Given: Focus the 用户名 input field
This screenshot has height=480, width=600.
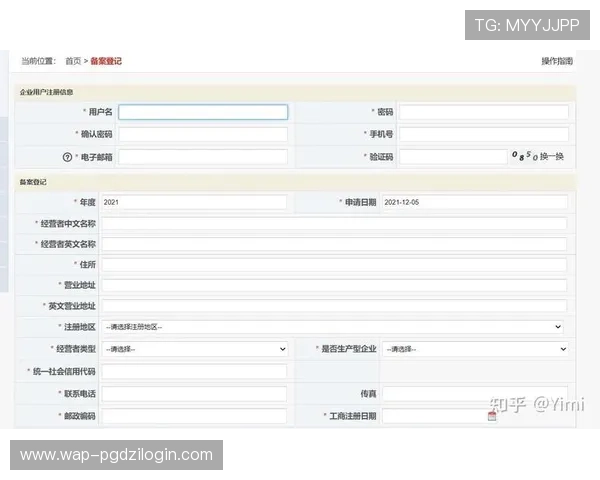Looking at the screenshot, I should click(x=203, y=112).
